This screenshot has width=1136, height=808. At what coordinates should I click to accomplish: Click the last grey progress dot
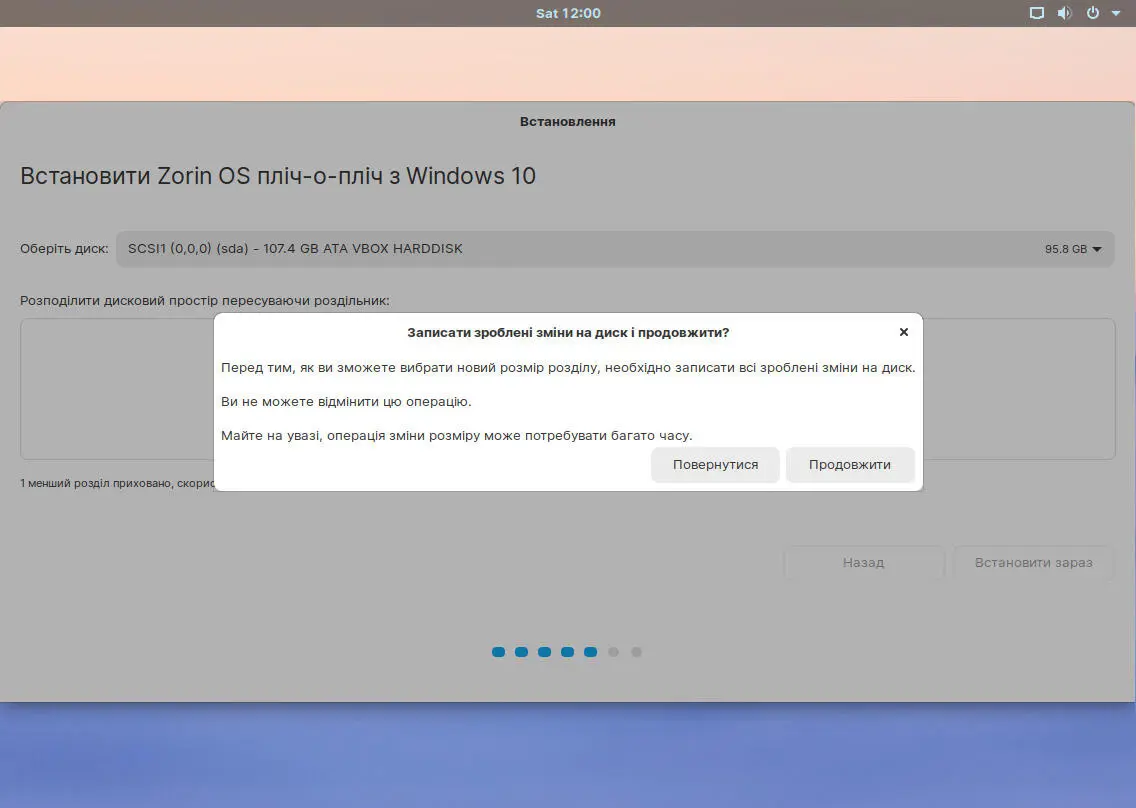coord(636,652)
